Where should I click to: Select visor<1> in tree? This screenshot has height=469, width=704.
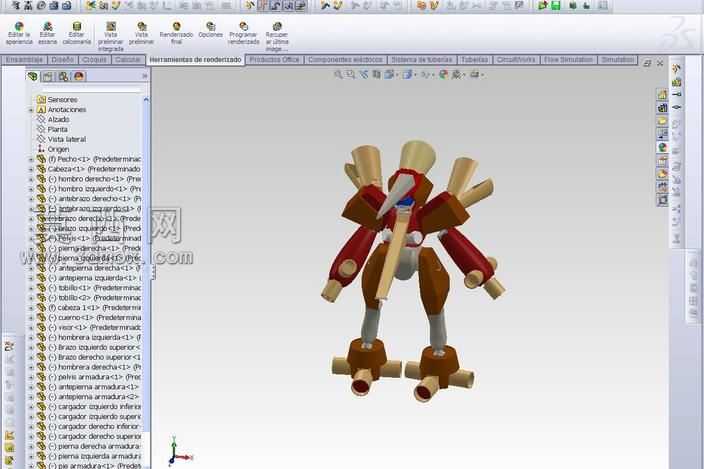click(88, 327)
